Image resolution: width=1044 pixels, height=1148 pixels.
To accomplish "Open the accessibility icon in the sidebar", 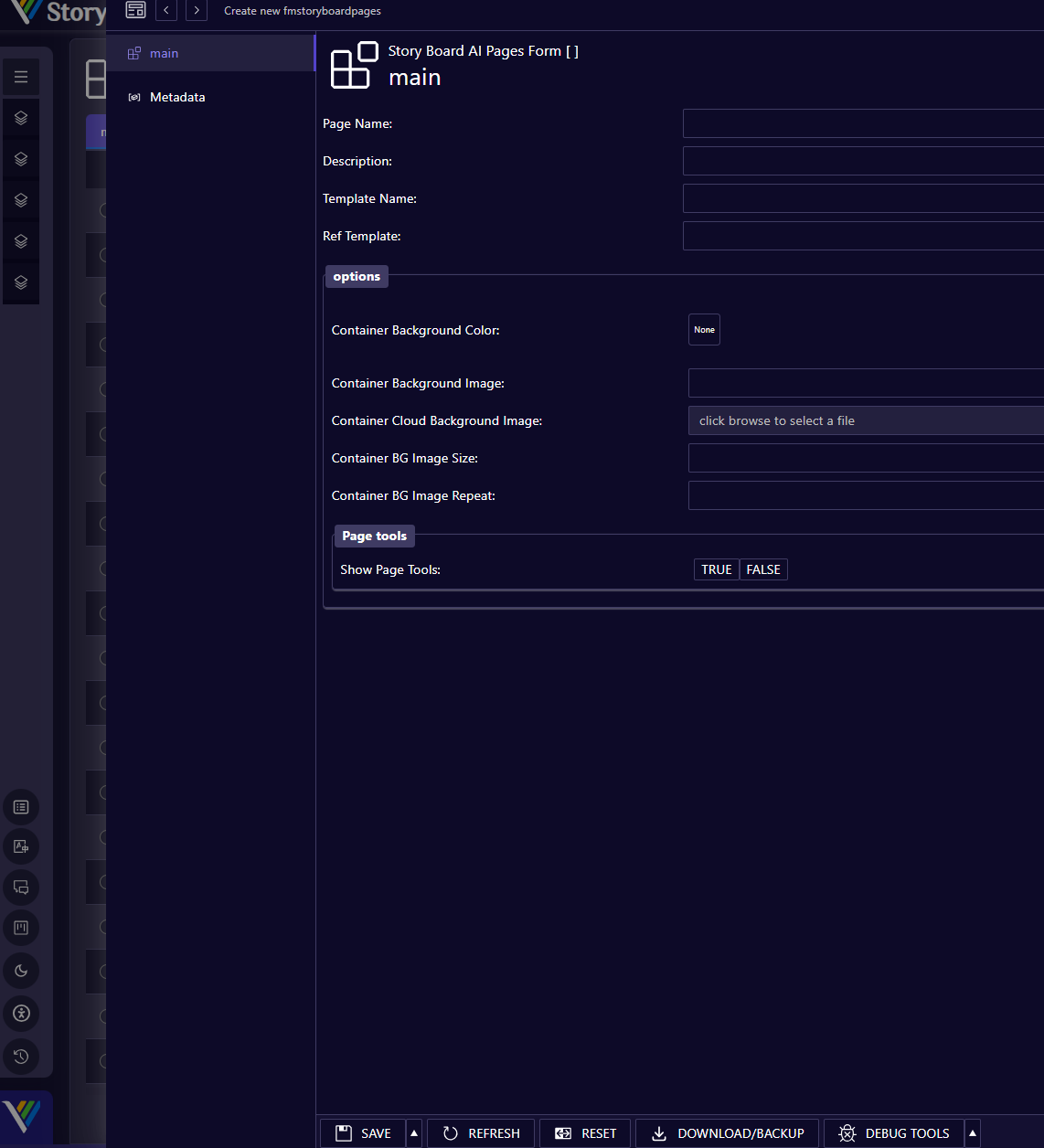I will tap(21, 1013).
